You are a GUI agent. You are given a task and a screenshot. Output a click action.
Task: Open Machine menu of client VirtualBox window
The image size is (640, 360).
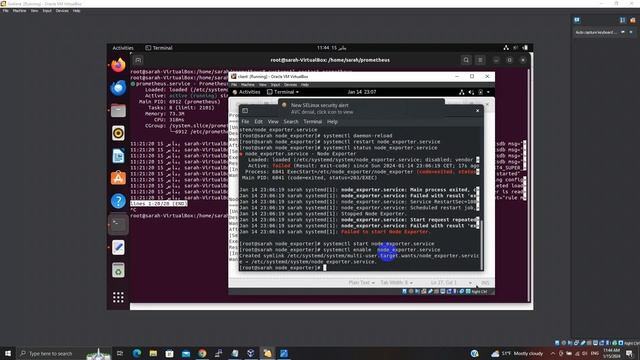click(x=248, y=85)
